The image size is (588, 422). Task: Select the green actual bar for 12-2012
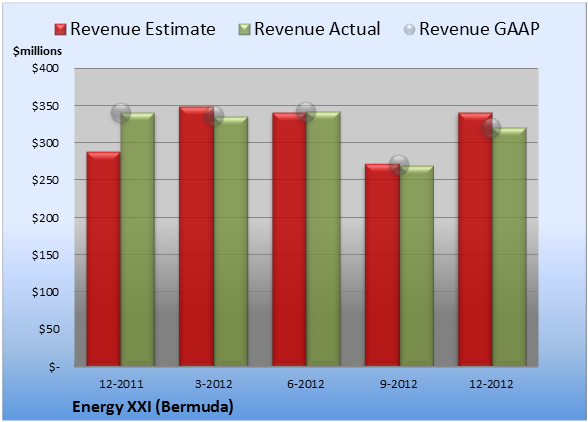coord(509,247)
